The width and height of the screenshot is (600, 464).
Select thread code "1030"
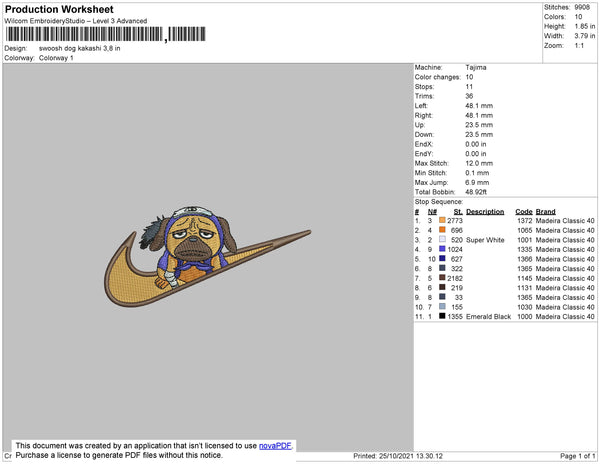(x=525, y=307)
